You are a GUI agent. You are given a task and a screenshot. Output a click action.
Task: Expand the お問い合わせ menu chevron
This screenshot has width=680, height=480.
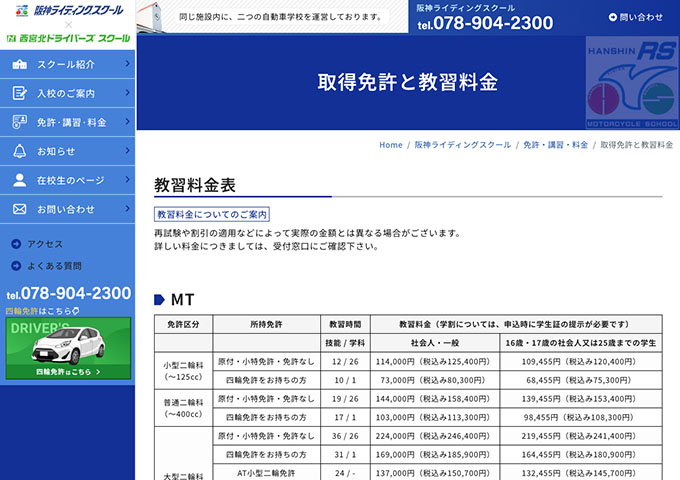(128, 209)
